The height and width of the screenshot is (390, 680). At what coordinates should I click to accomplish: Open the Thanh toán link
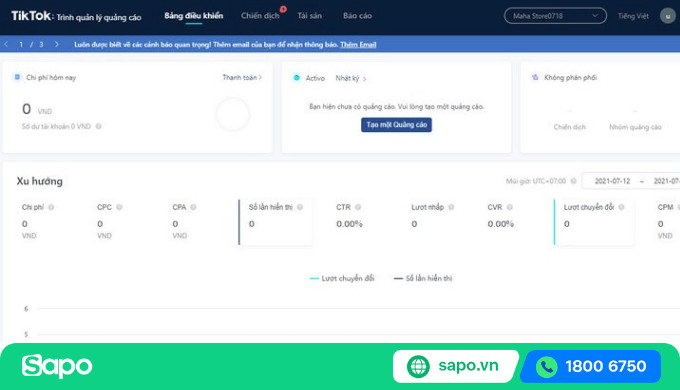(242, 77)
